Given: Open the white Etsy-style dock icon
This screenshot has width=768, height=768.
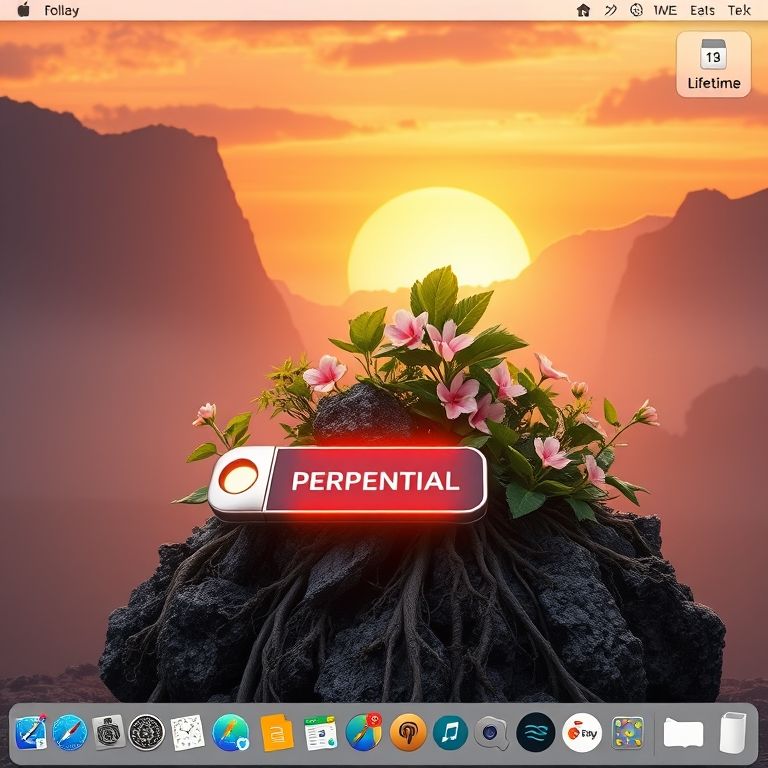Looking at the screenshot, I should point(581,733).
